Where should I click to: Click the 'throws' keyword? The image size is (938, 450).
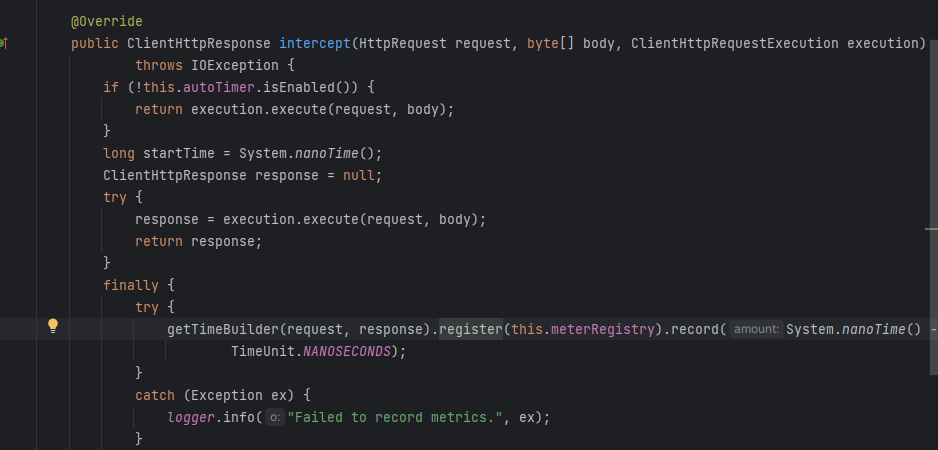[x=159, y=66]
